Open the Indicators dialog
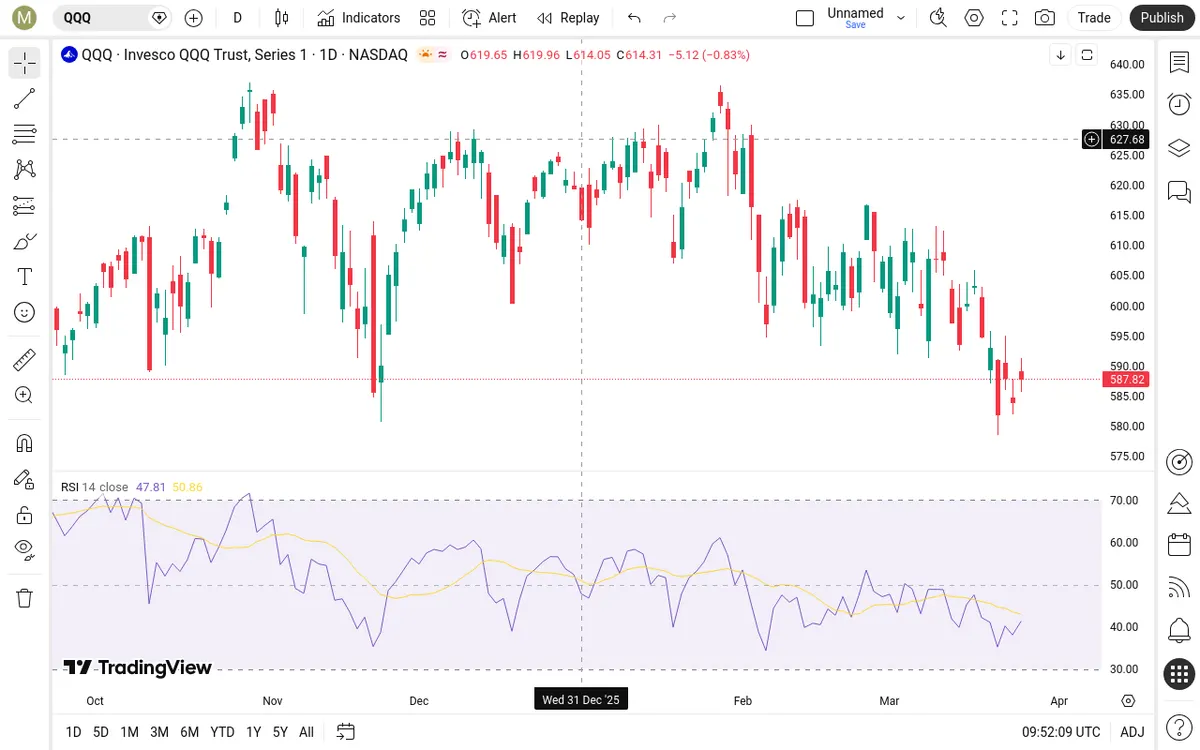This screenshot has height=750, width=1200. (x=358, y=18)
